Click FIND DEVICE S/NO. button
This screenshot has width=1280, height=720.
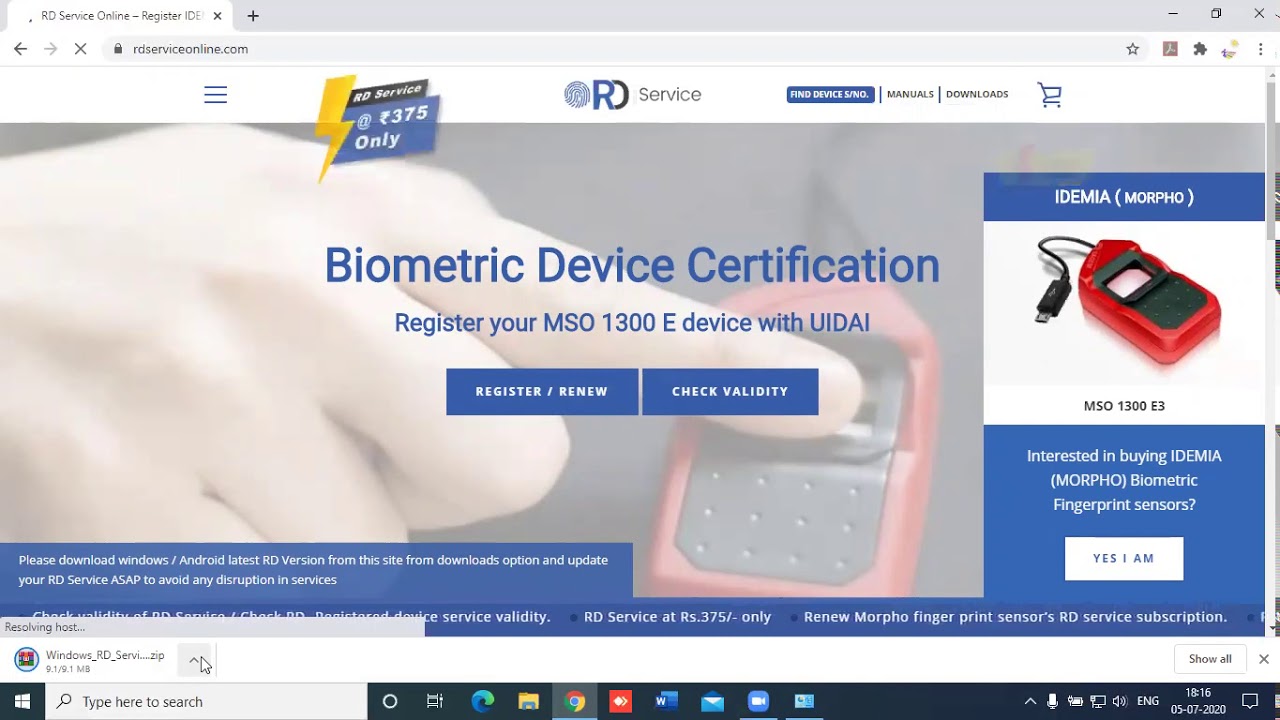830,95
